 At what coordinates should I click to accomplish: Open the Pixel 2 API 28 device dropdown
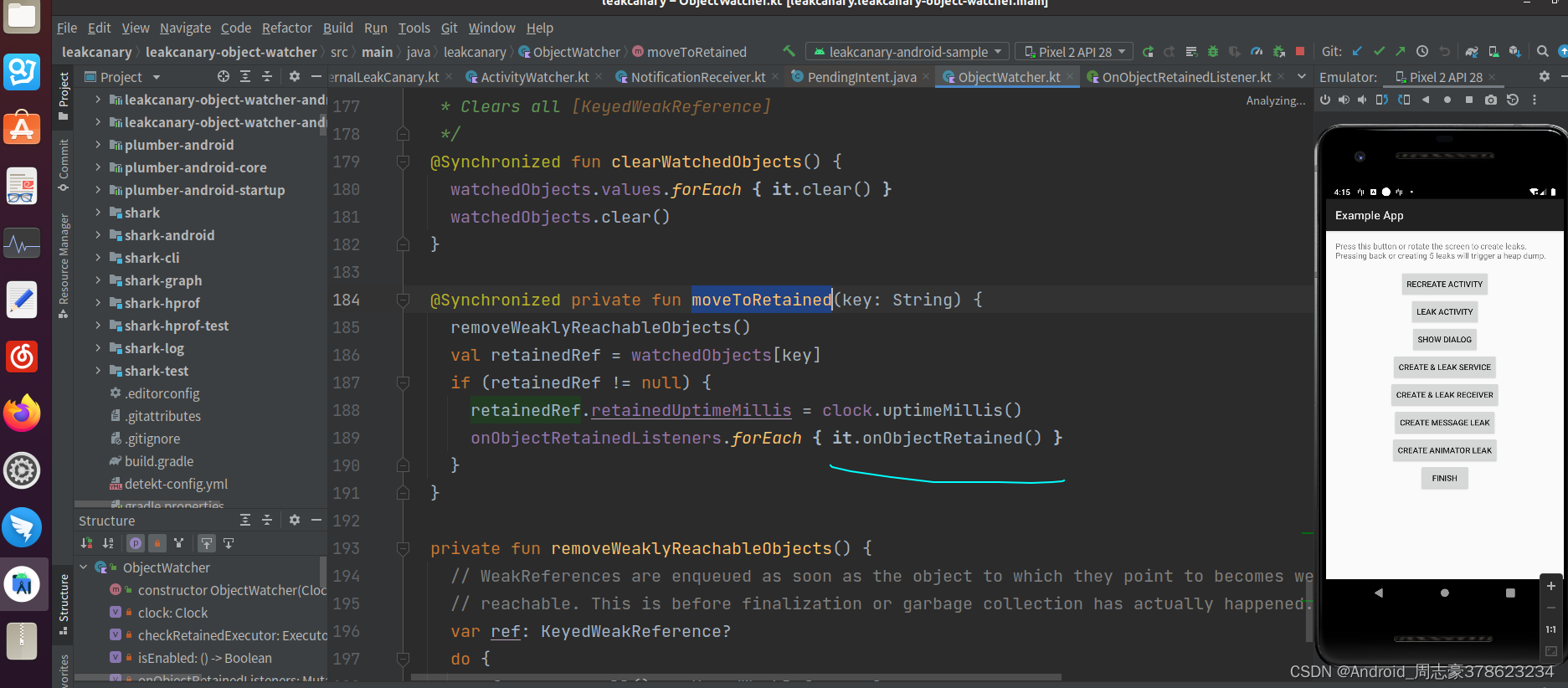coord(1074,52)
